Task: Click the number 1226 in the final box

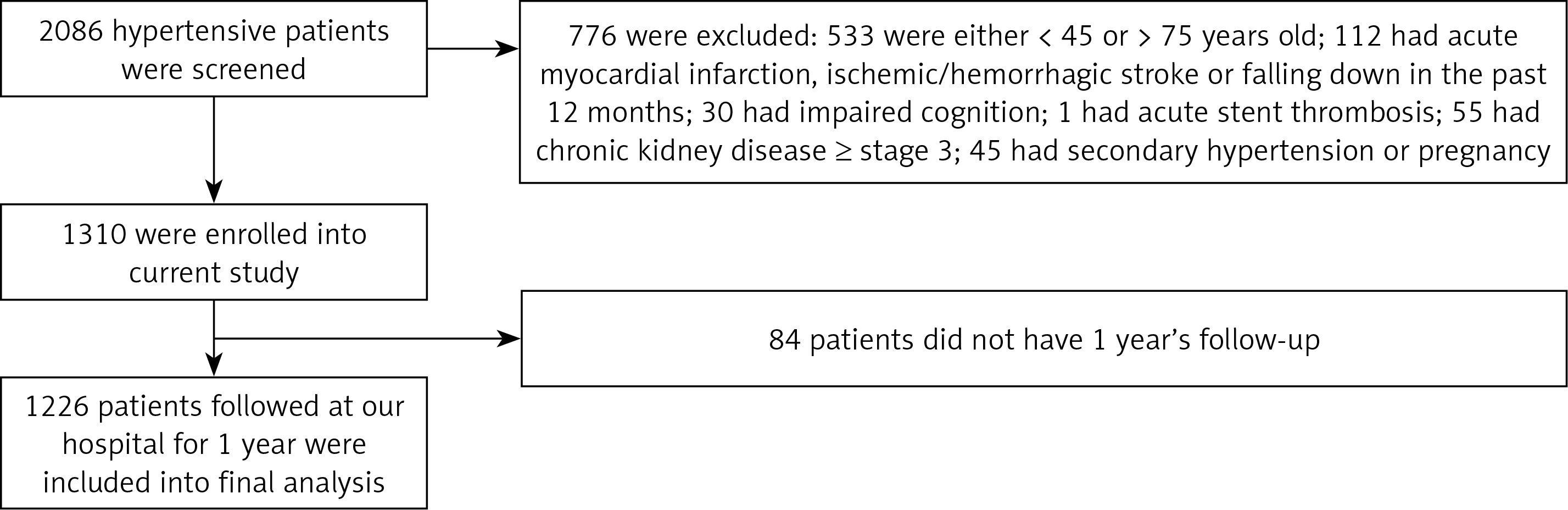Action: (x=57, y=407)
